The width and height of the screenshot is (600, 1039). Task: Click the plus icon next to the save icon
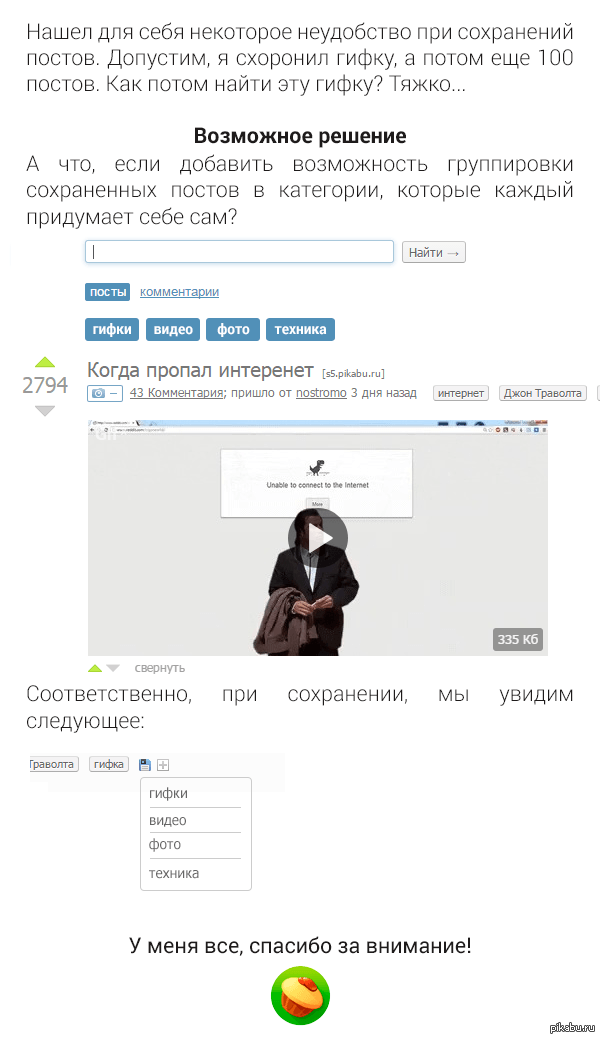(163, 765)
